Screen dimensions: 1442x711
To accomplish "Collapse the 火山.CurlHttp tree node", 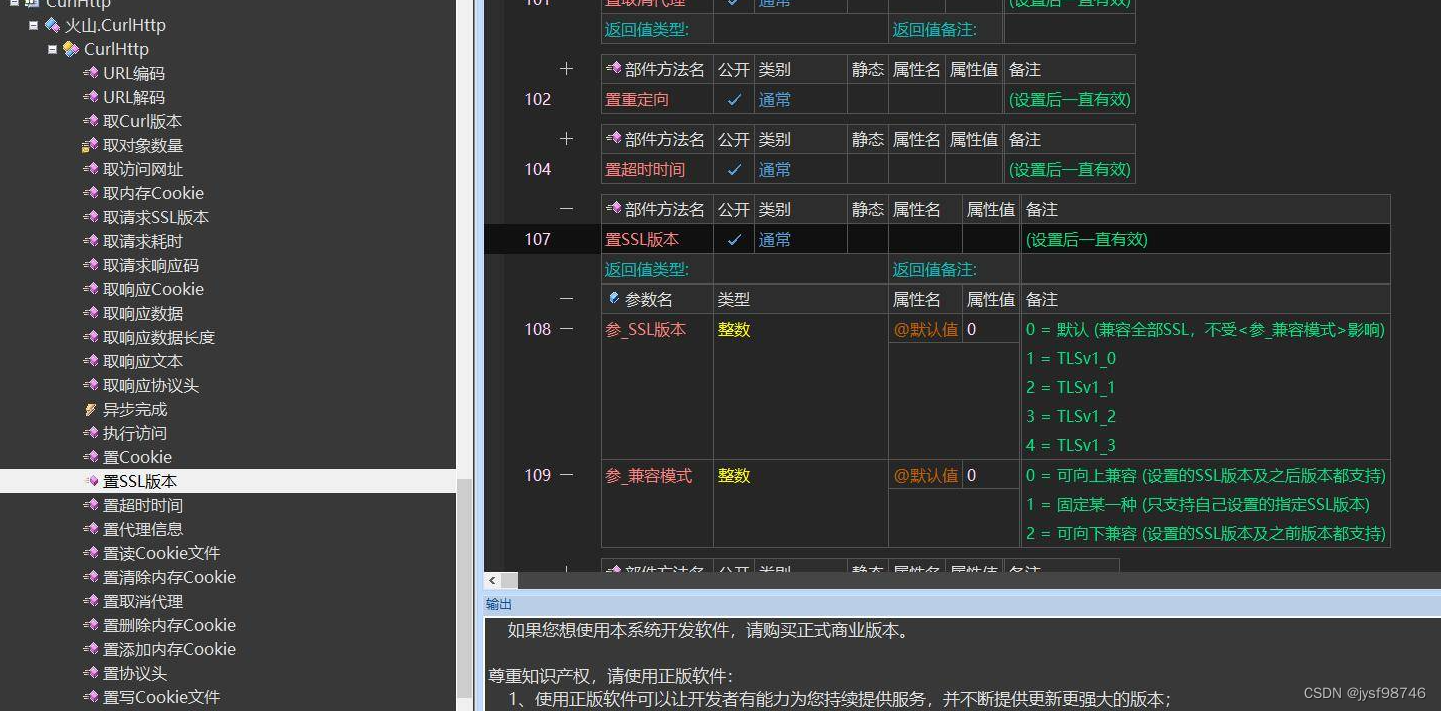I will 34,25.
